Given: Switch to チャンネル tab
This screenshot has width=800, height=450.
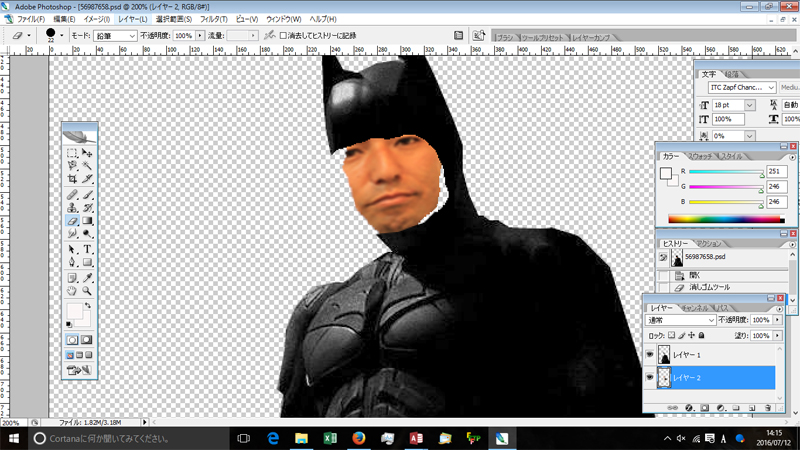Looking at the screenshot, I should coord(695,308).
